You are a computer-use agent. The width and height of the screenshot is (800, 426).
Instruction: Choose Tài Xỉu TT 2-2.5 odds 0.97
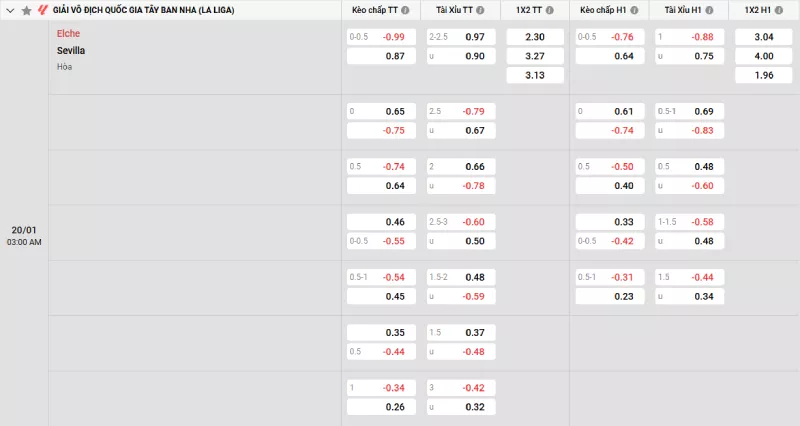point(458,37)
